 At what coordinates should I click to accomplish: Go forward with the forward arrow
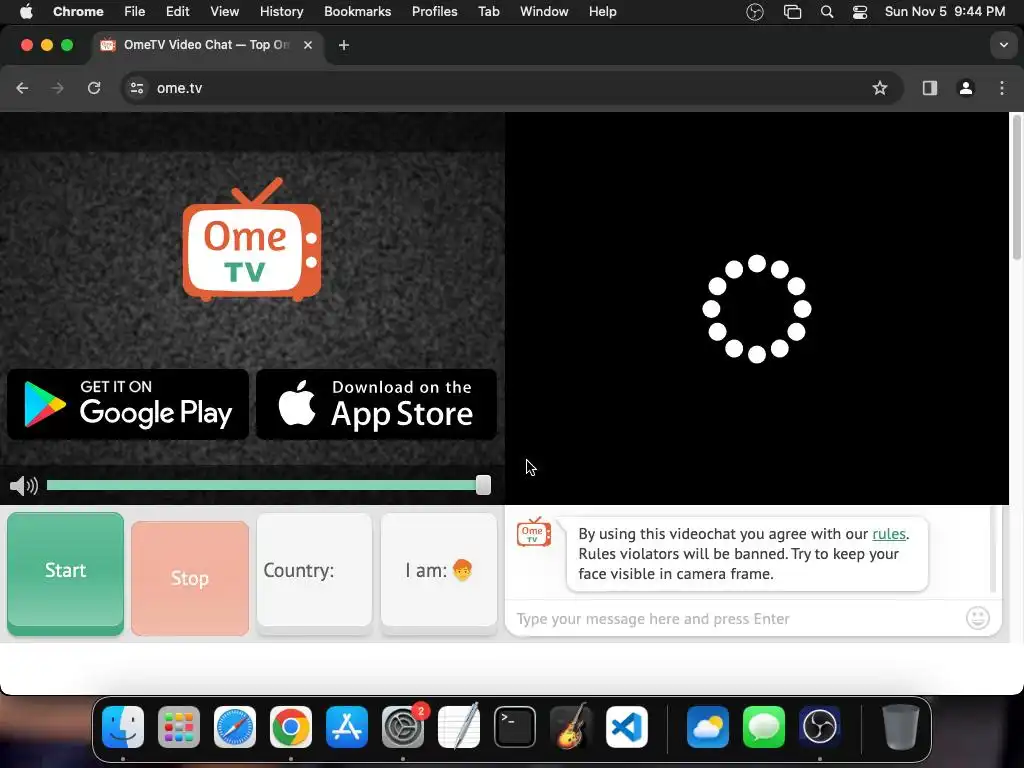tap(57, 88)
